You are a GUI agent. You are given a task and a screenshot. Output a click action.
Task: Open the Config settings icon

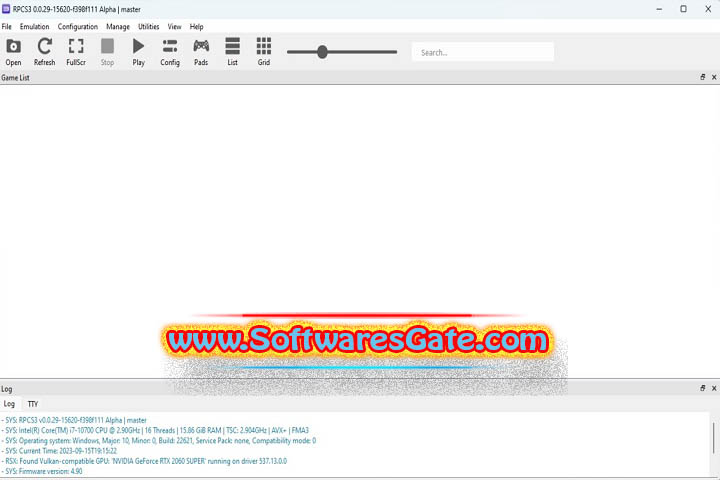(170, 52)
